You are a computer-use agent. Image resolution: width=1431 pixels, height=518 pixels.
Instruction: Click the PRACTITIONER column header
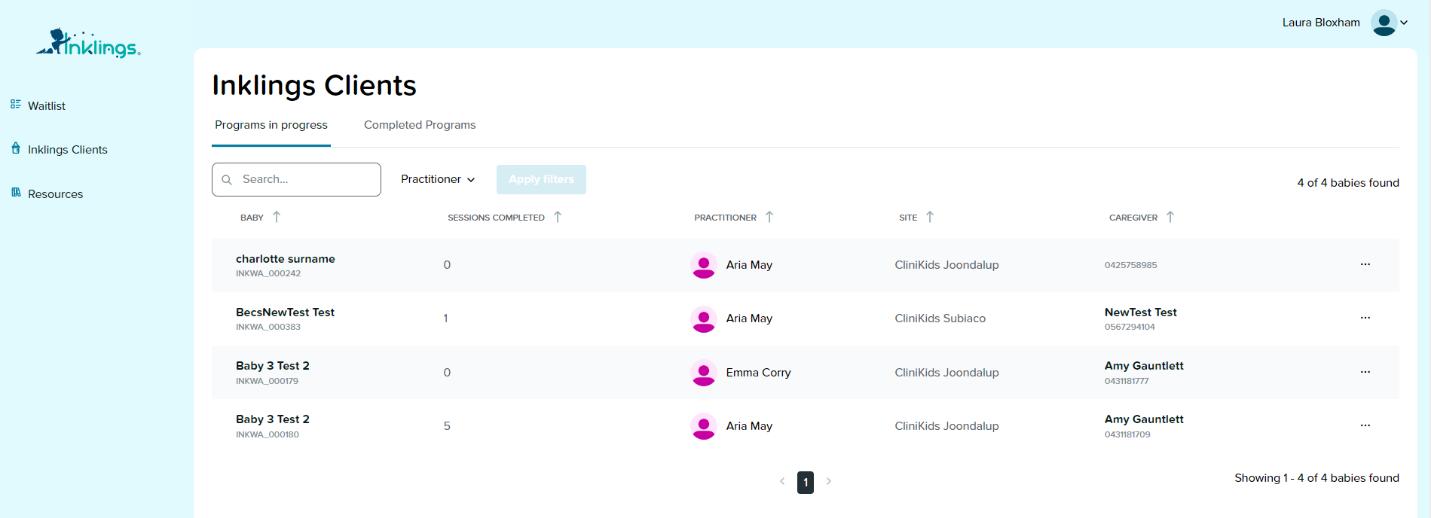725,218
